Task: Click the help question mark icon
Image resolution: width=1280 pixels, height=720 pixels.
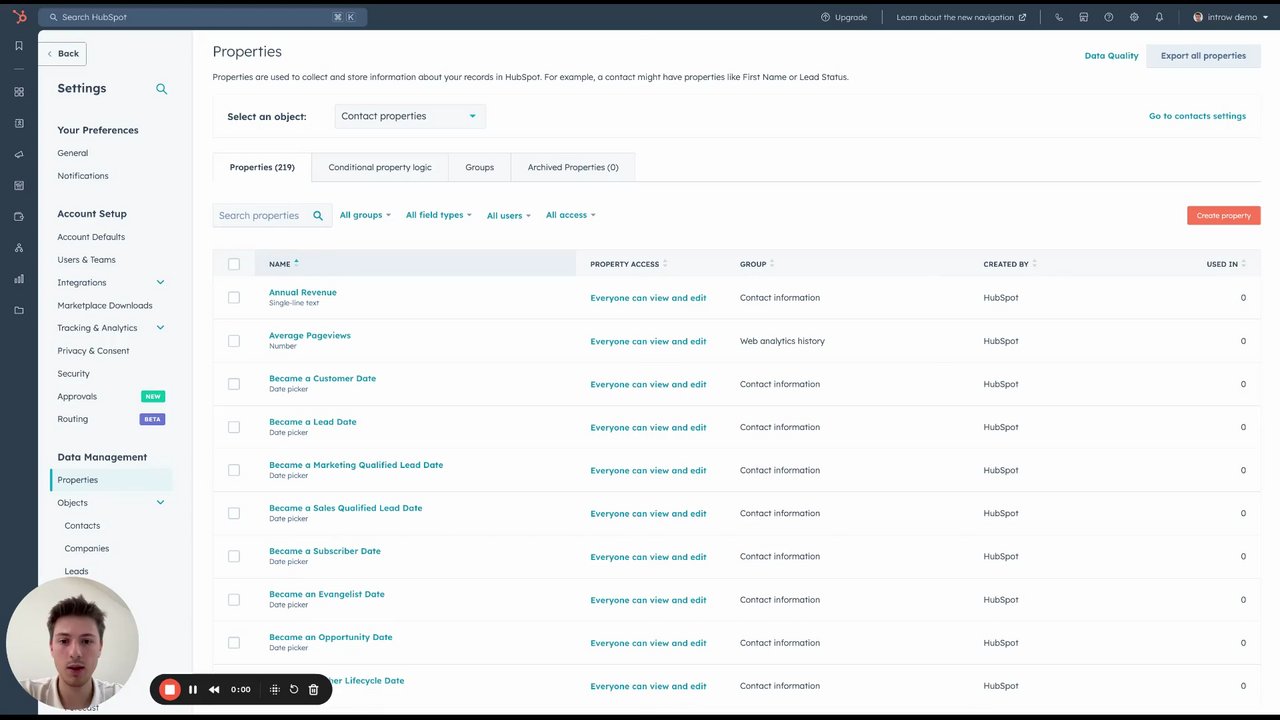Action: pos(1109,17)
